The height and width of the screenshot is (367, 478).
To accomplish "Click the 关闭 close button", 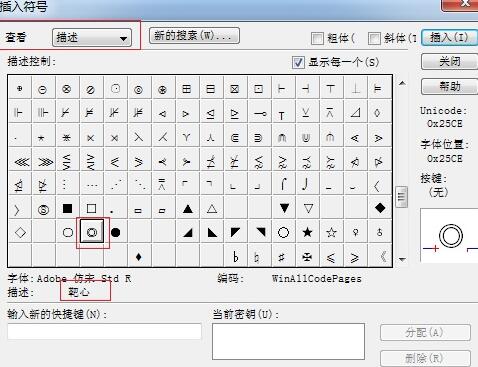I will click(449, 62).
